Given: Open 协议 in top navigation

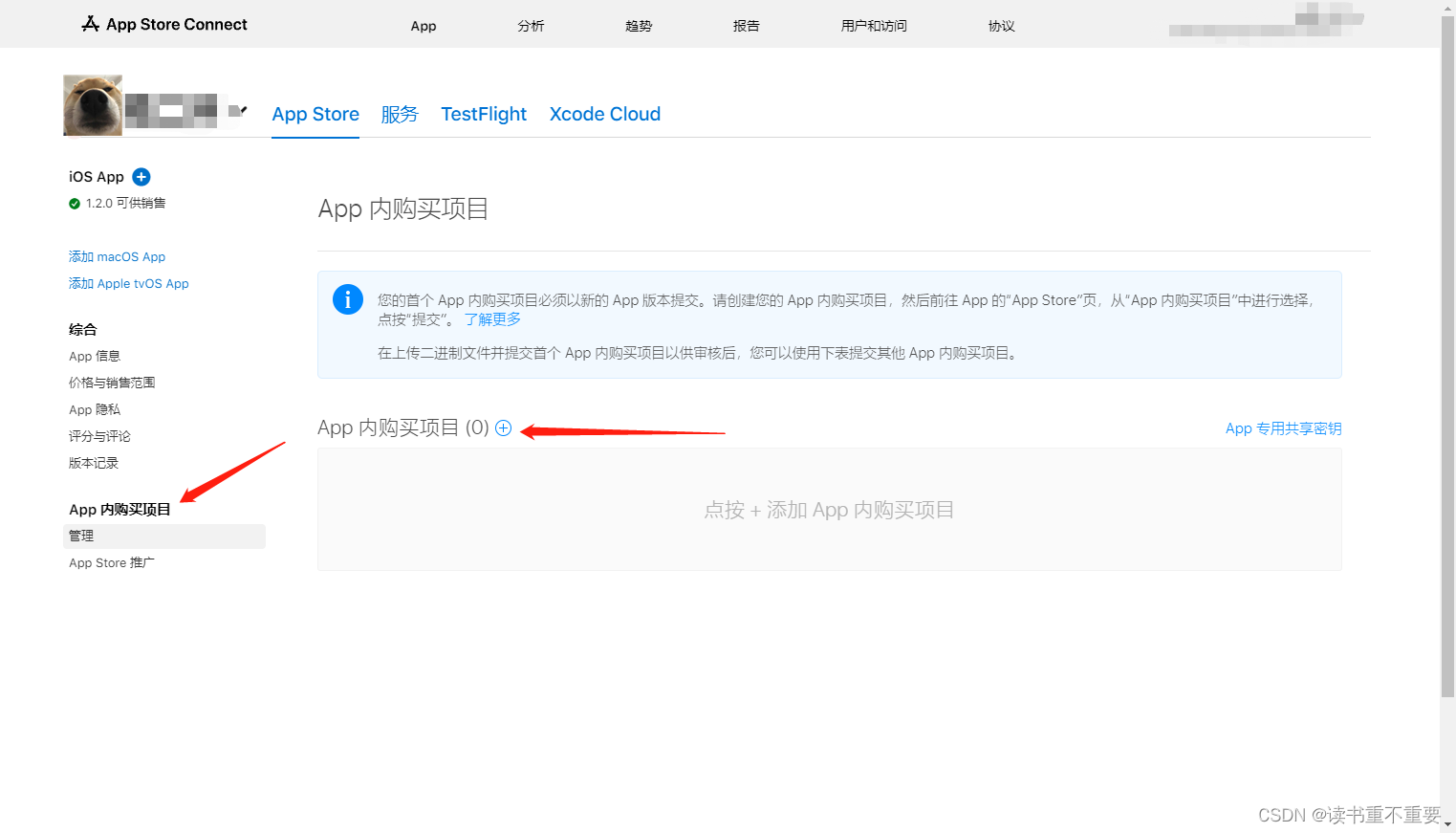Looking at the screenshot, I should click(1001, 26).
